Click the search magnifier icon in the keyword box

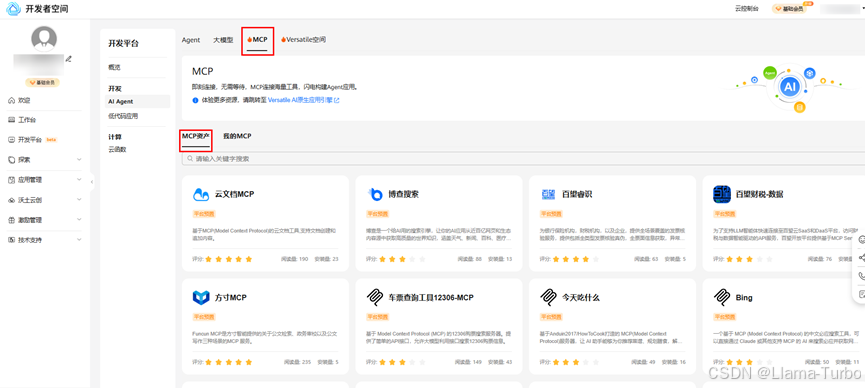coord(190,158)
